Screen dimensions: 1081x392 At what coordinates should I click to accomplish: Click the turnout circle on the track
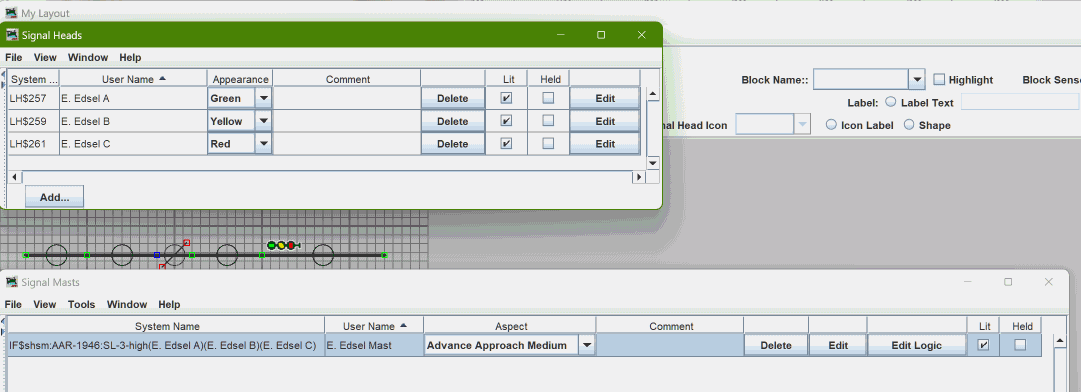(x=174, y=255)
